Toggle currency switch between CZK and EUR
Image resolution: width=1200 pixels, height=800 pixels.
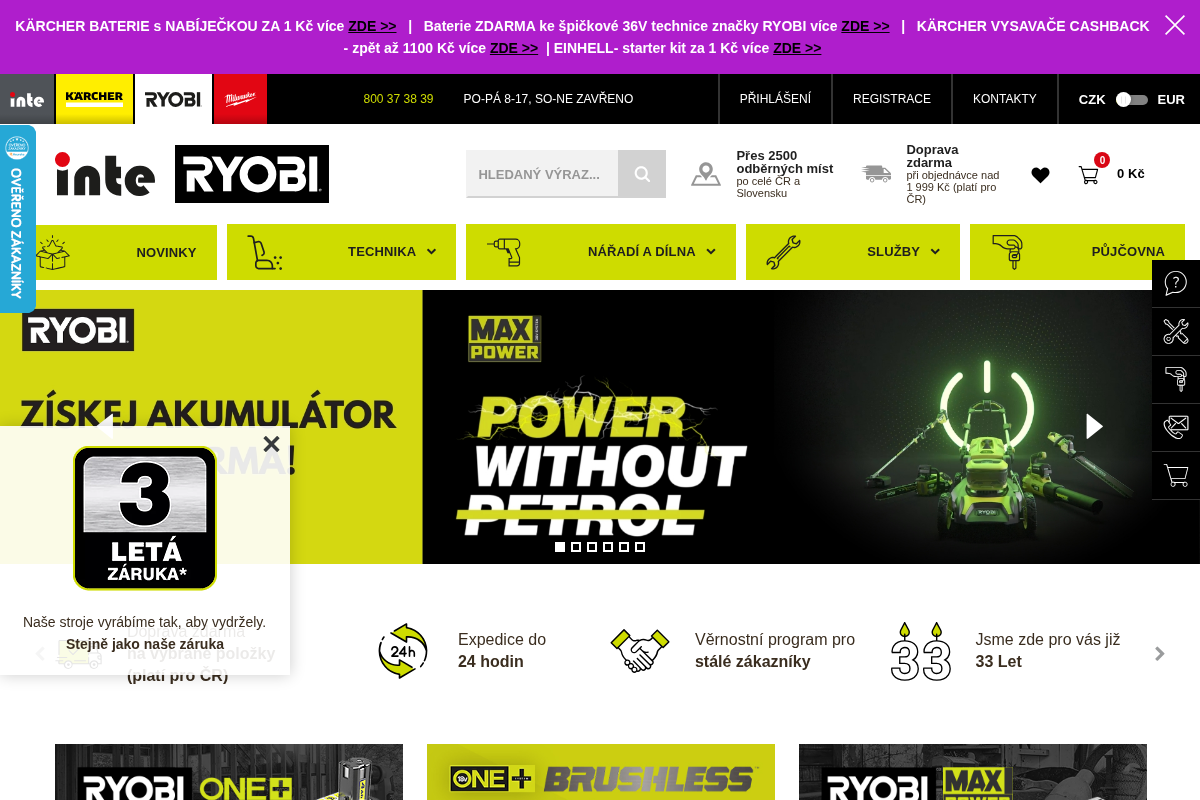pos(1131,99)
